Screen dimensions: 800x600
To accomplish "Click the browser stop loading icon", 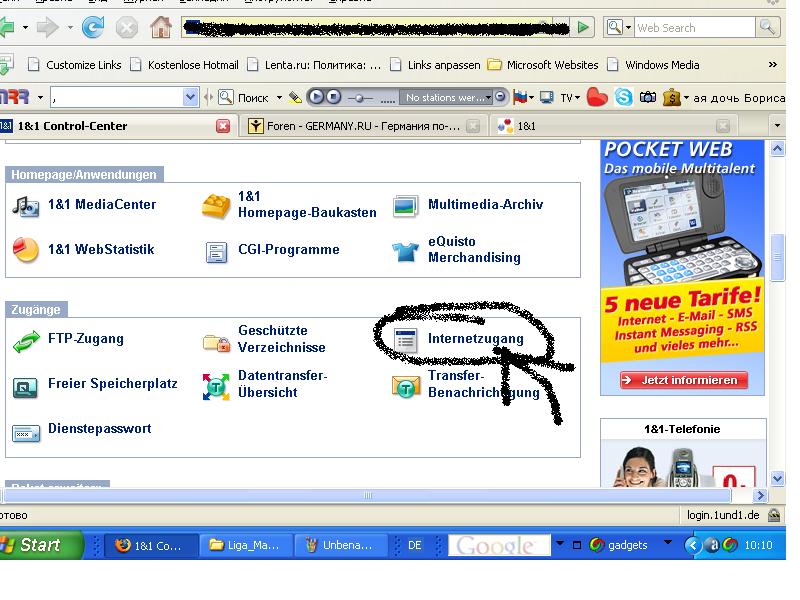I will pyautogui.click(x=127, y=28).
